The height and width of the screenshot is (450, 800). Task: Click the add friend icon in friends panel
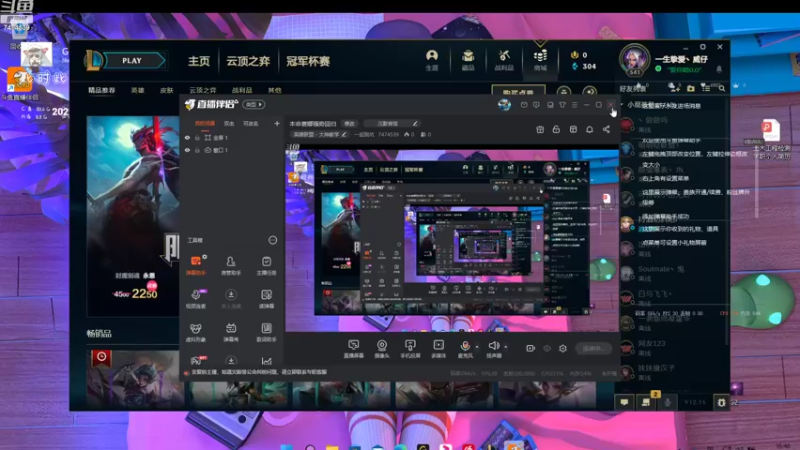pos(674,88)
